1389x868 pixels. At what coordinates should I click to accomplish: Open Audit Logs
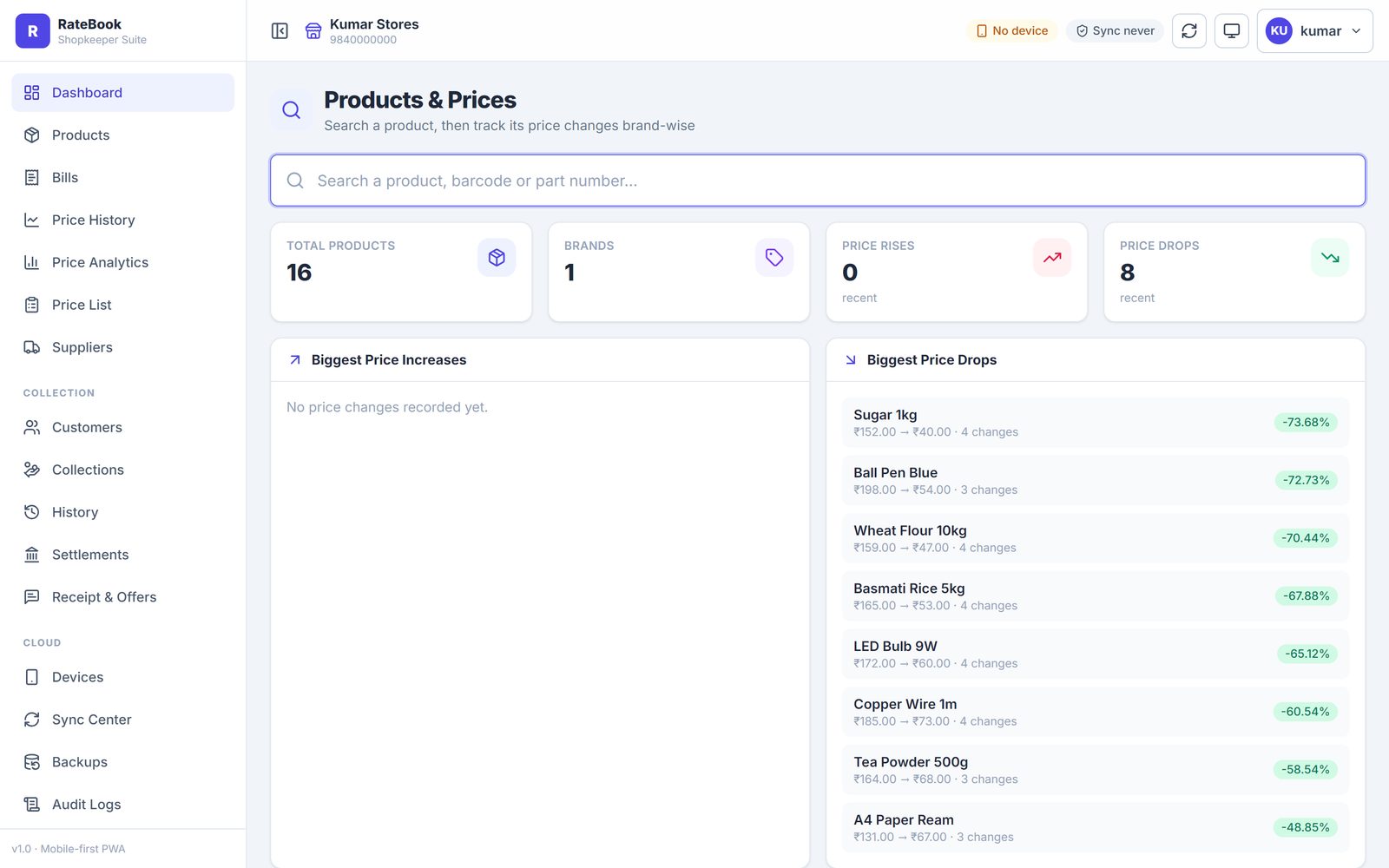tap(122, 806)
